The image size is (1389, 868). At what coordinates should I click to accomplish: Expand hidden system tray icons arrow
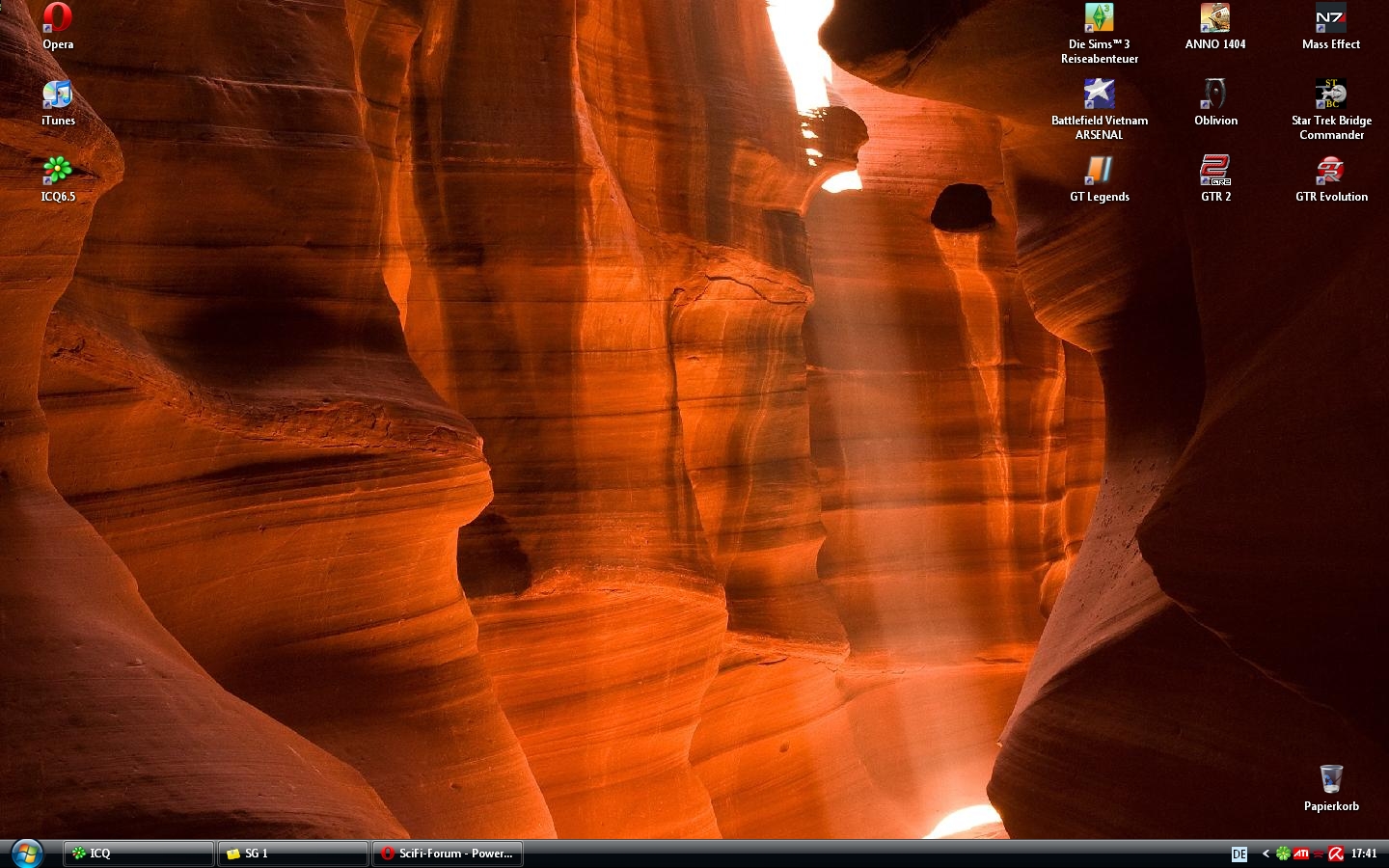pos(1266,854)
